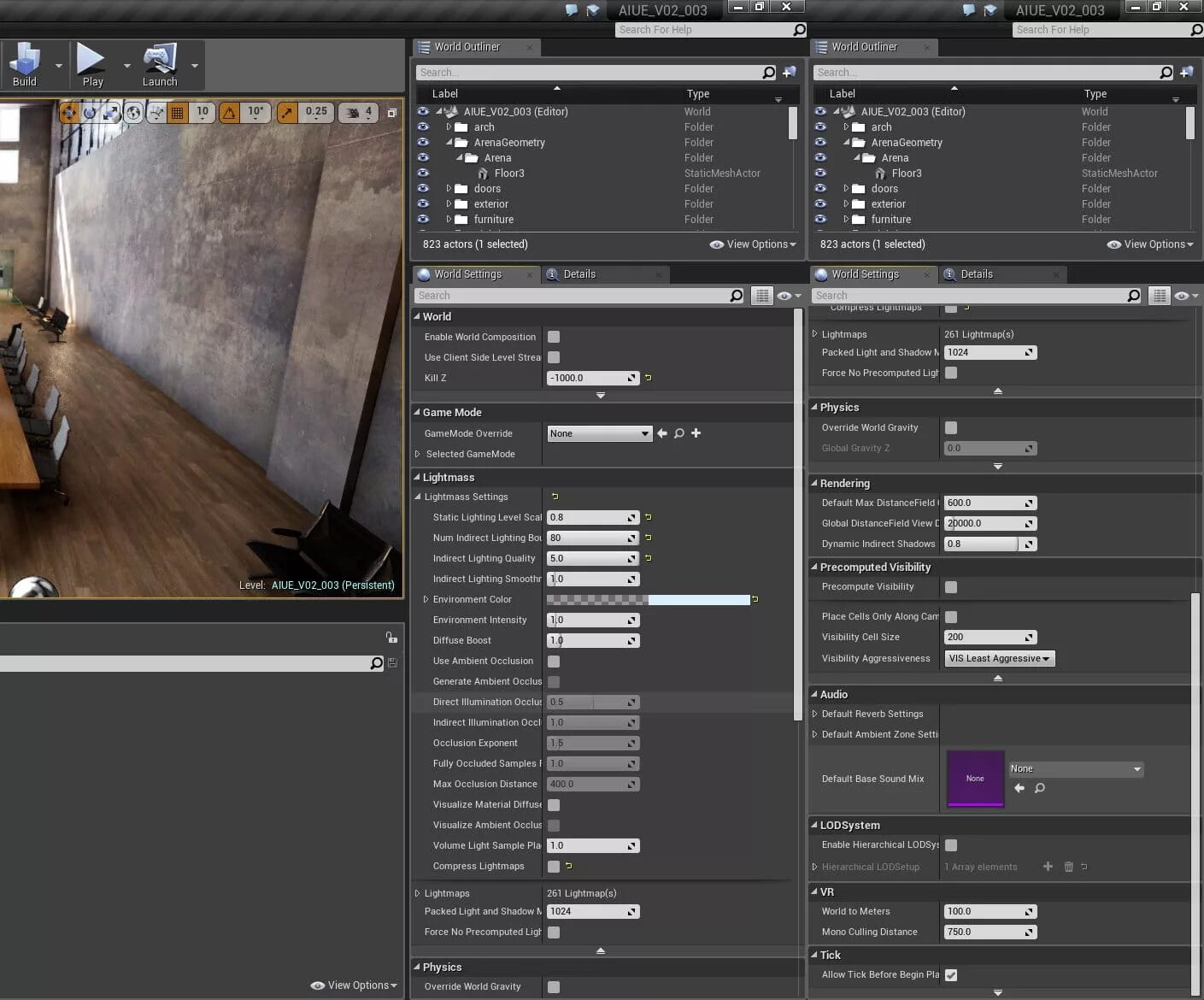
Task: Enable the World Composition checkbox
Action: point(554,337)
